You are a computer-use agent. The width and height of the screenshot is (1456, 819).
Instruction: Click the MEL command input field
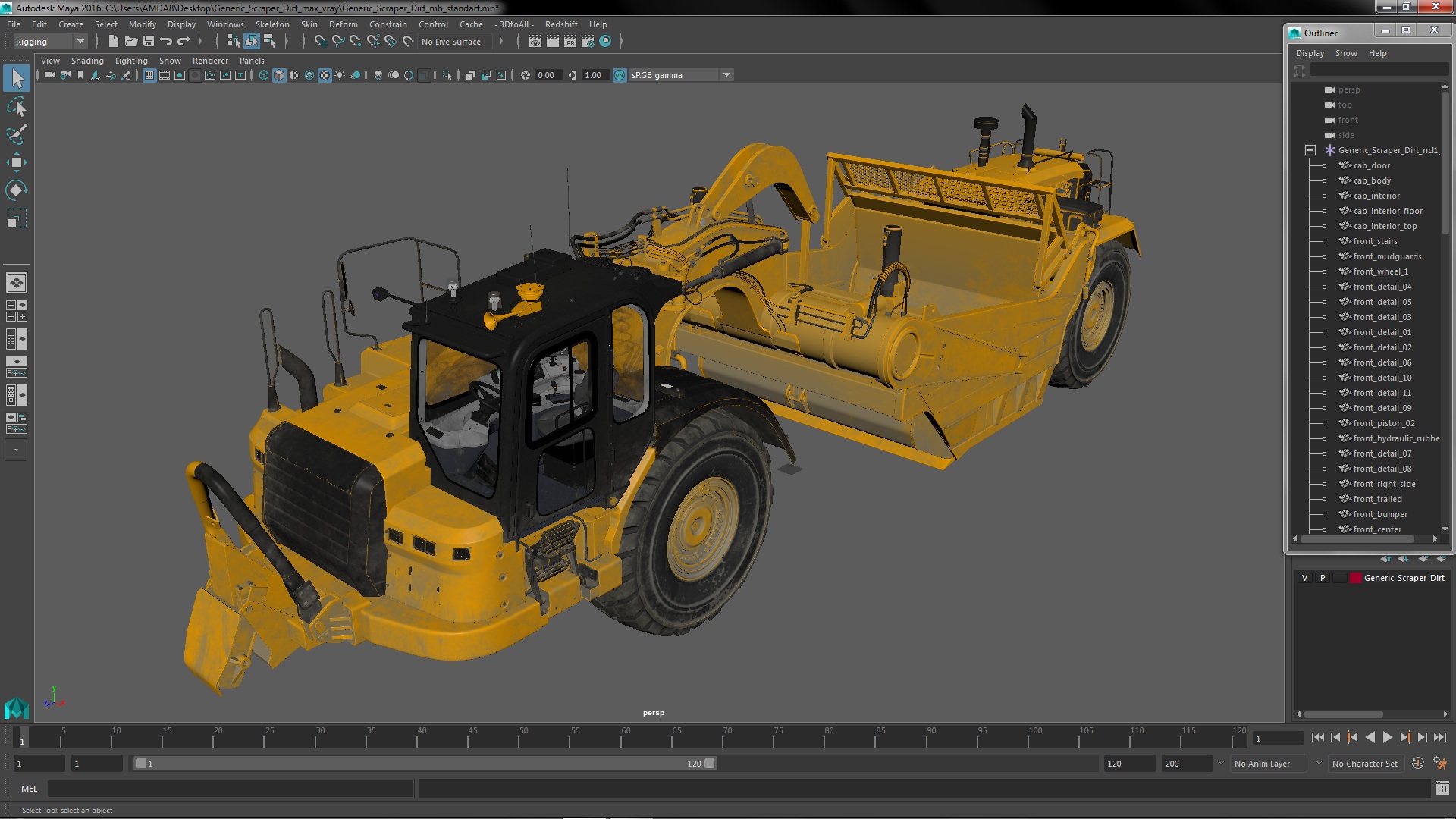click(x=230, y=789)
